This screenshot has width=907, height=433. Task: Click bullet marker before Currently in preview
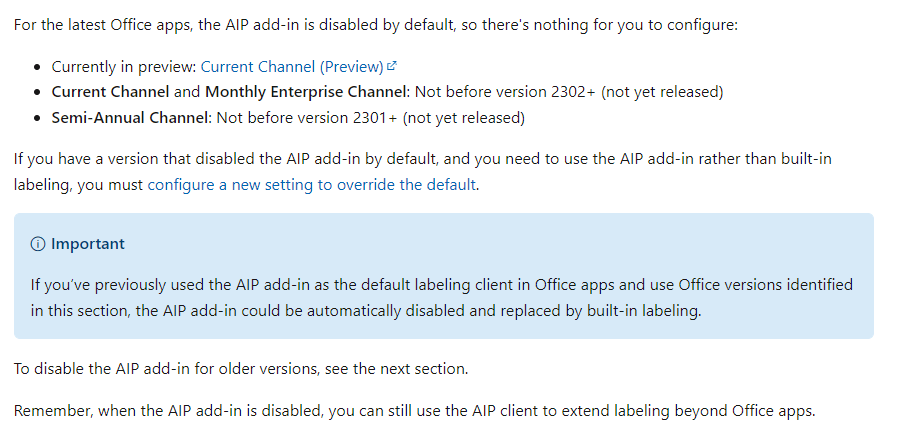[x=38, y=67]
